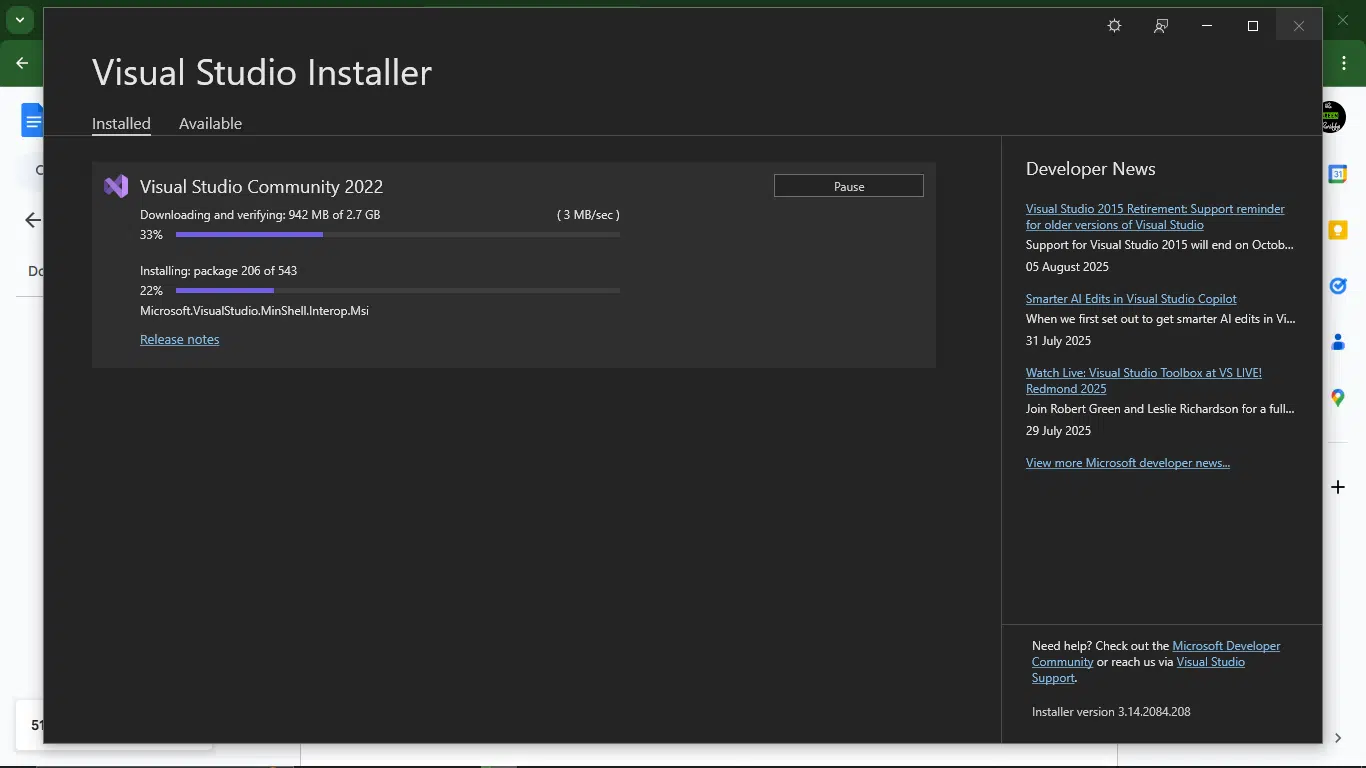1366x768 pixels.
Task: Open the three-dot browser menu
Action: pos(1344,63)
